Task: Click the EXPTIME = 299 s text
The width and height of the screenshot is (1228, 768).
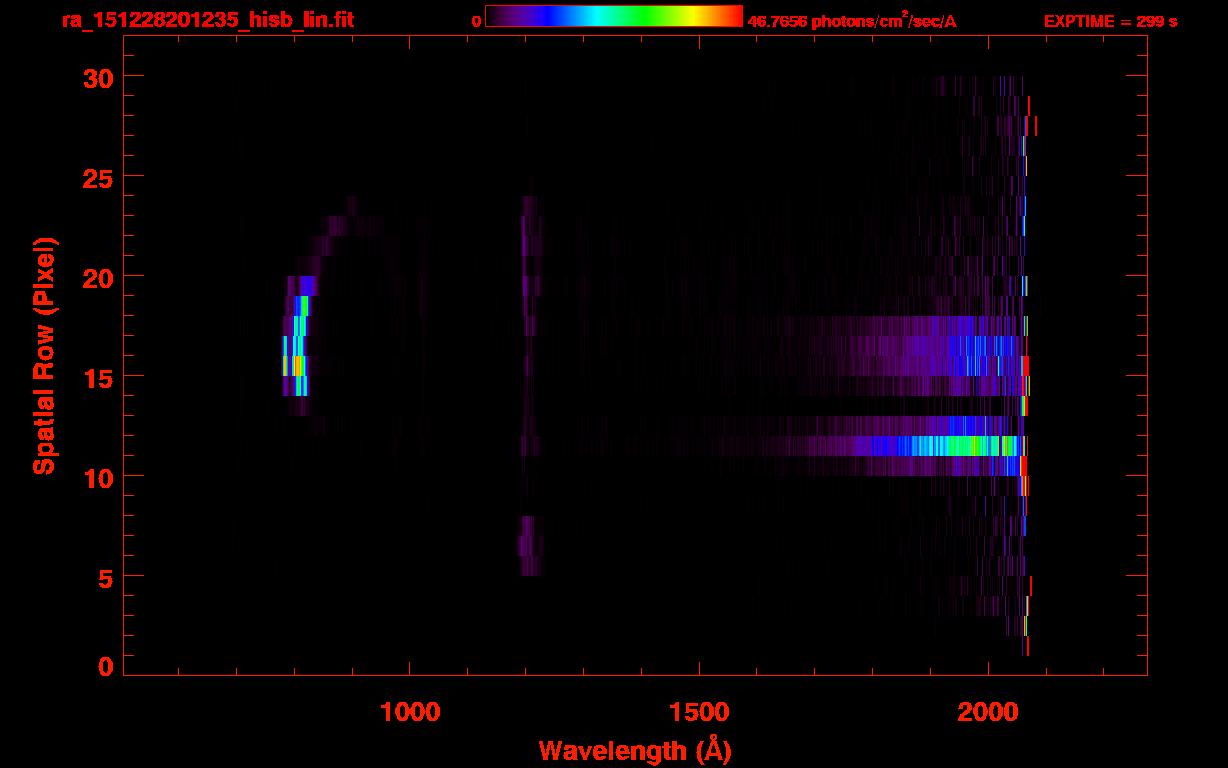Action: click(1110, 21)
